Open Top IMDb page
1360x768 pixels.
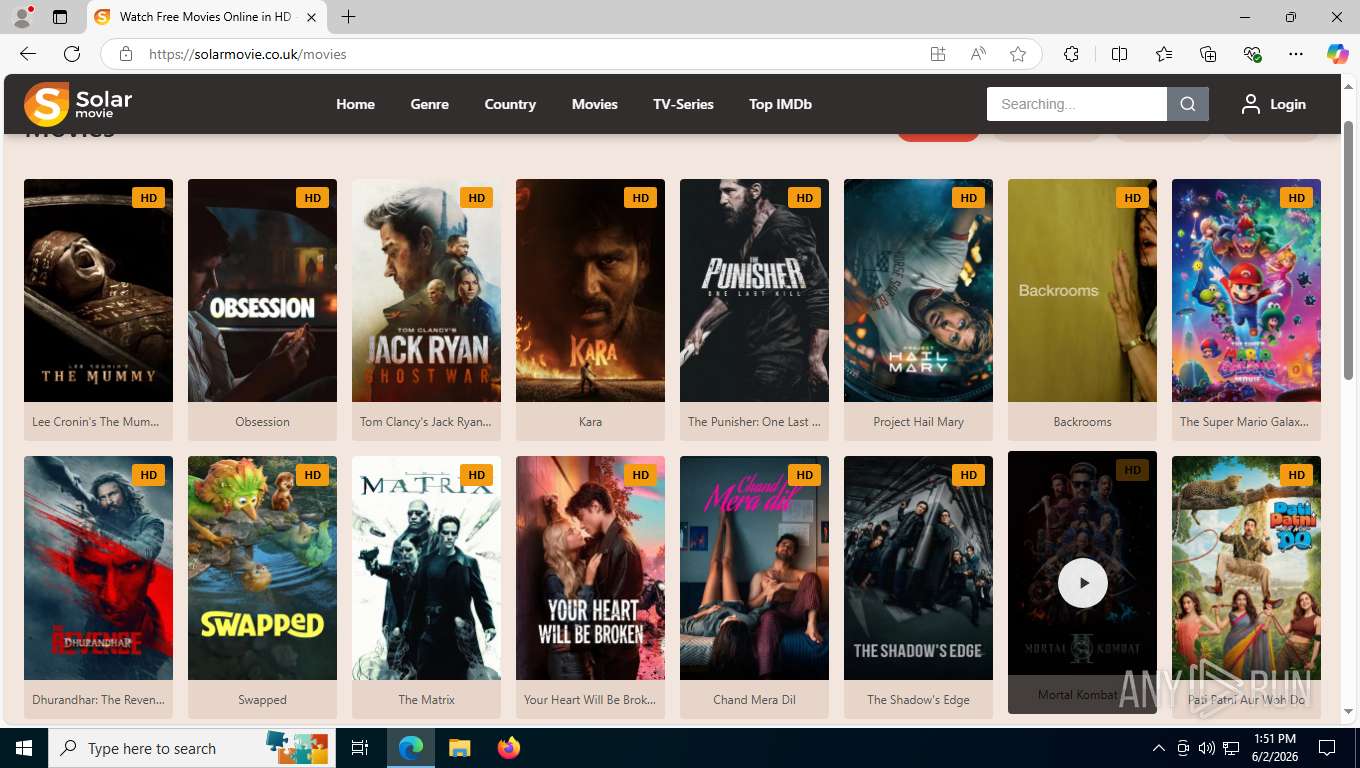click(780, 104)
